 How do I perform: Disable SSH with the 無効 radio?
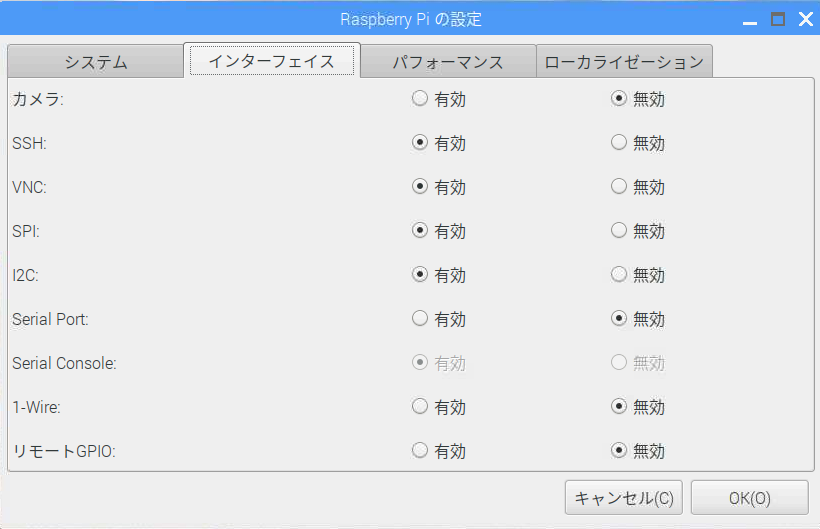(x=619, y=142)
